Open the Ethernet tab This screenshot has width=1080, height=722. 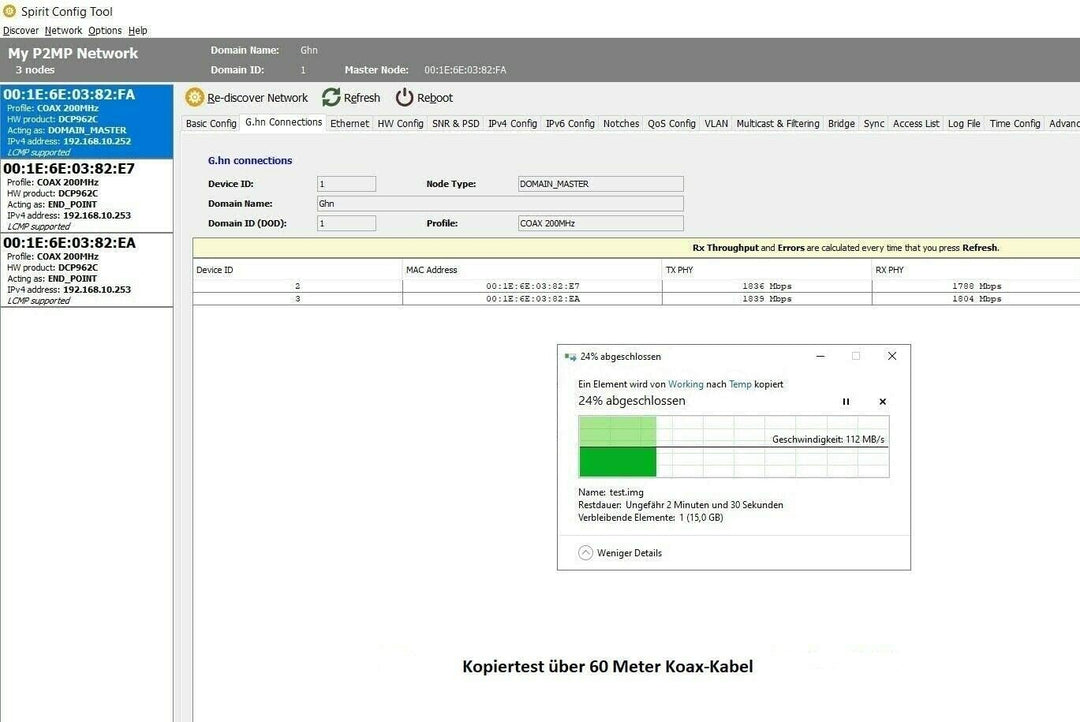(x=349, y=123)
